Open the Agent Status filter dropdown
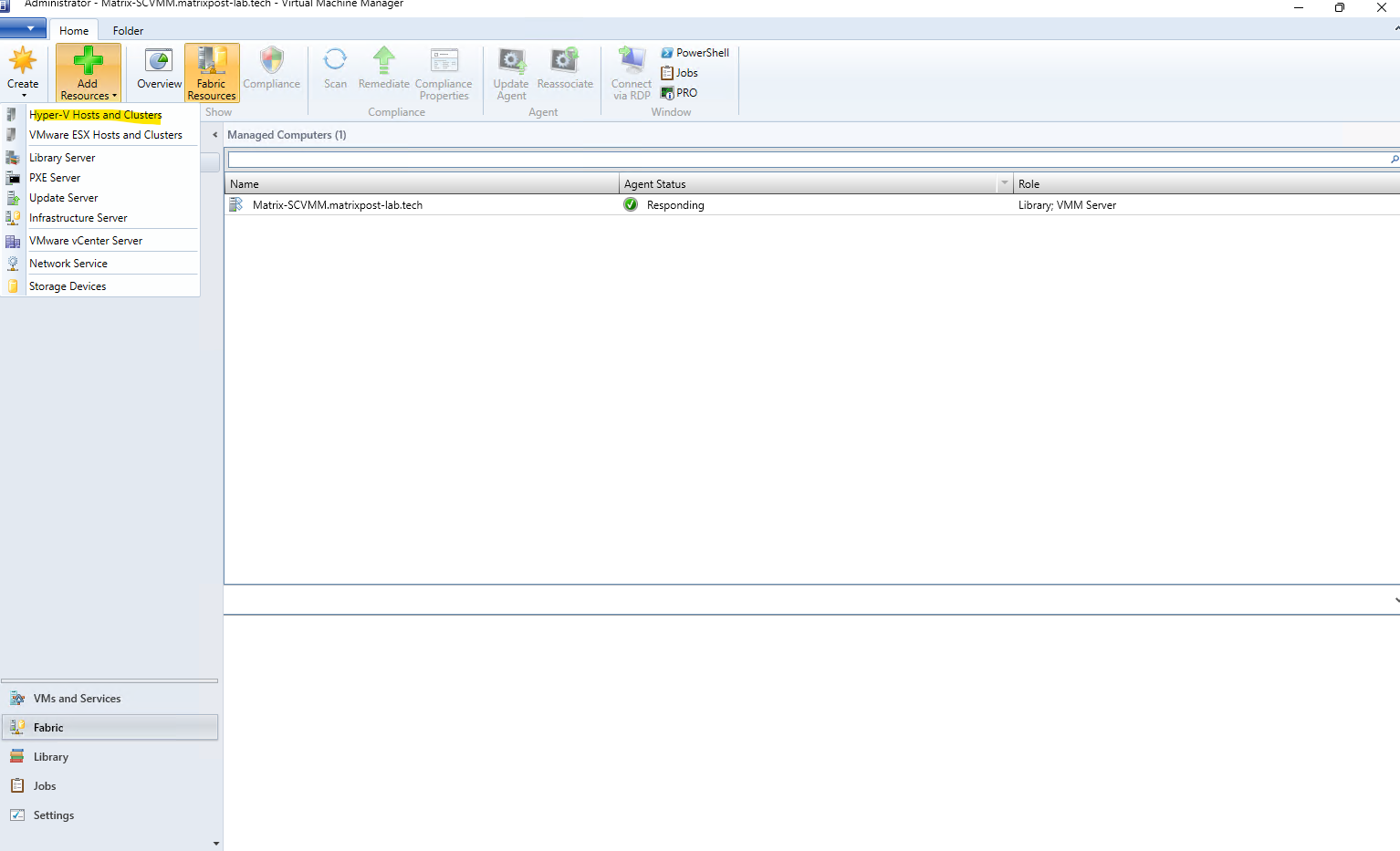1400x851 pixels. (x=1005, y=184)
